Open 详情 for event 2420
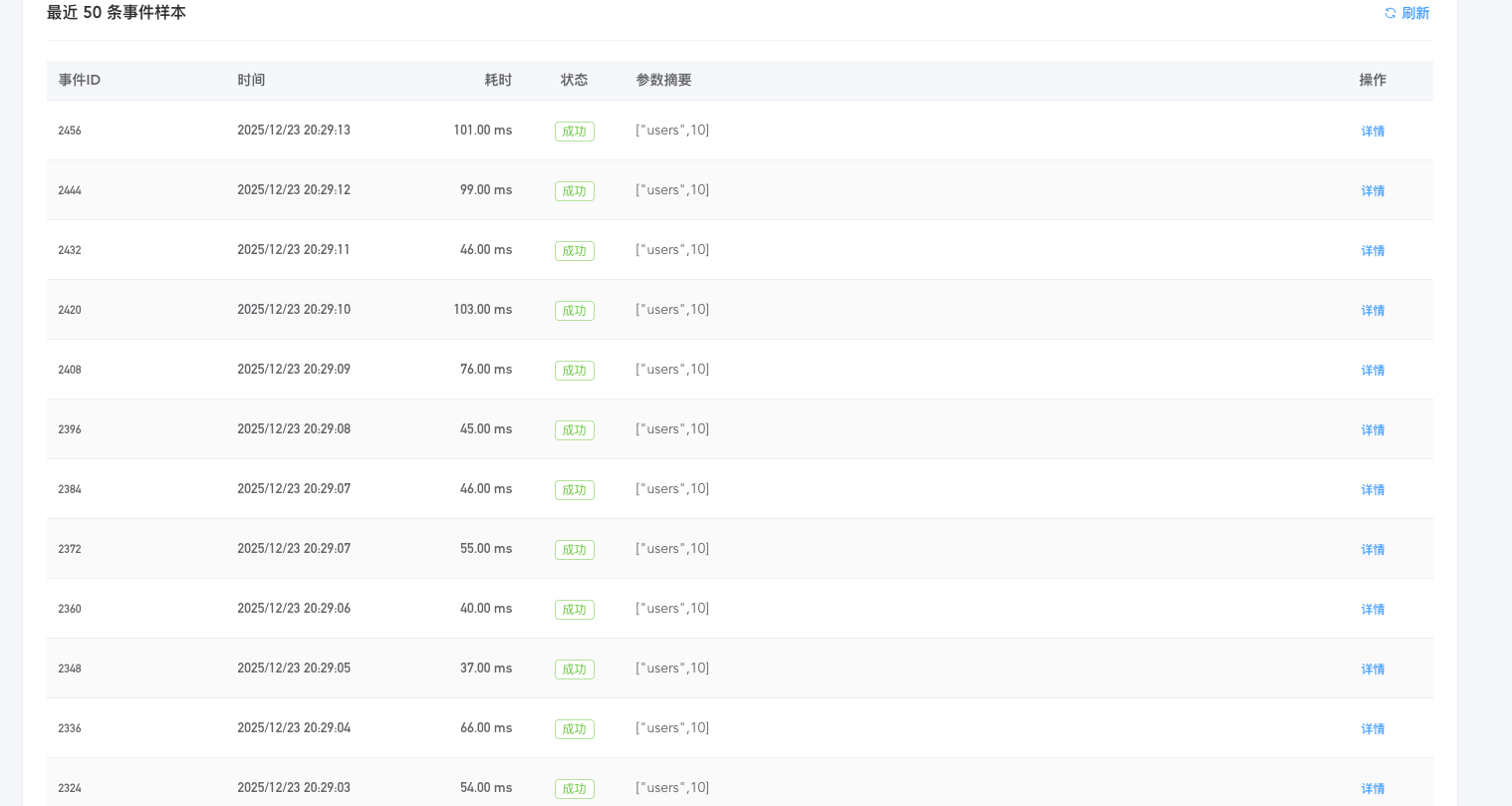 pyautogui.click(x=1373, y=310)
